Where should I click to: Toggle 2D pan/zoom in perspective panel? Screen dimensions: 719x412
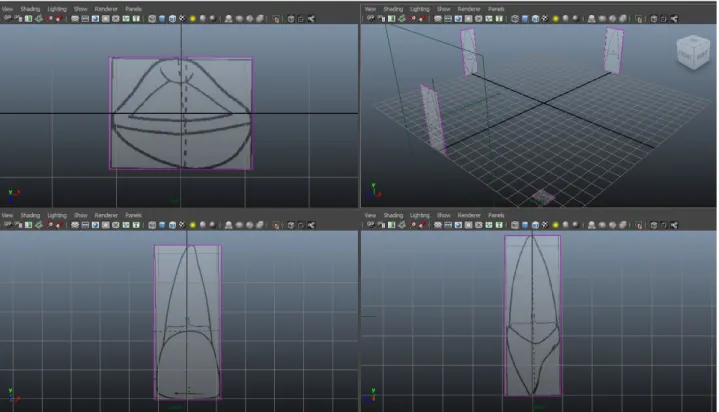(x=412, y=19)
